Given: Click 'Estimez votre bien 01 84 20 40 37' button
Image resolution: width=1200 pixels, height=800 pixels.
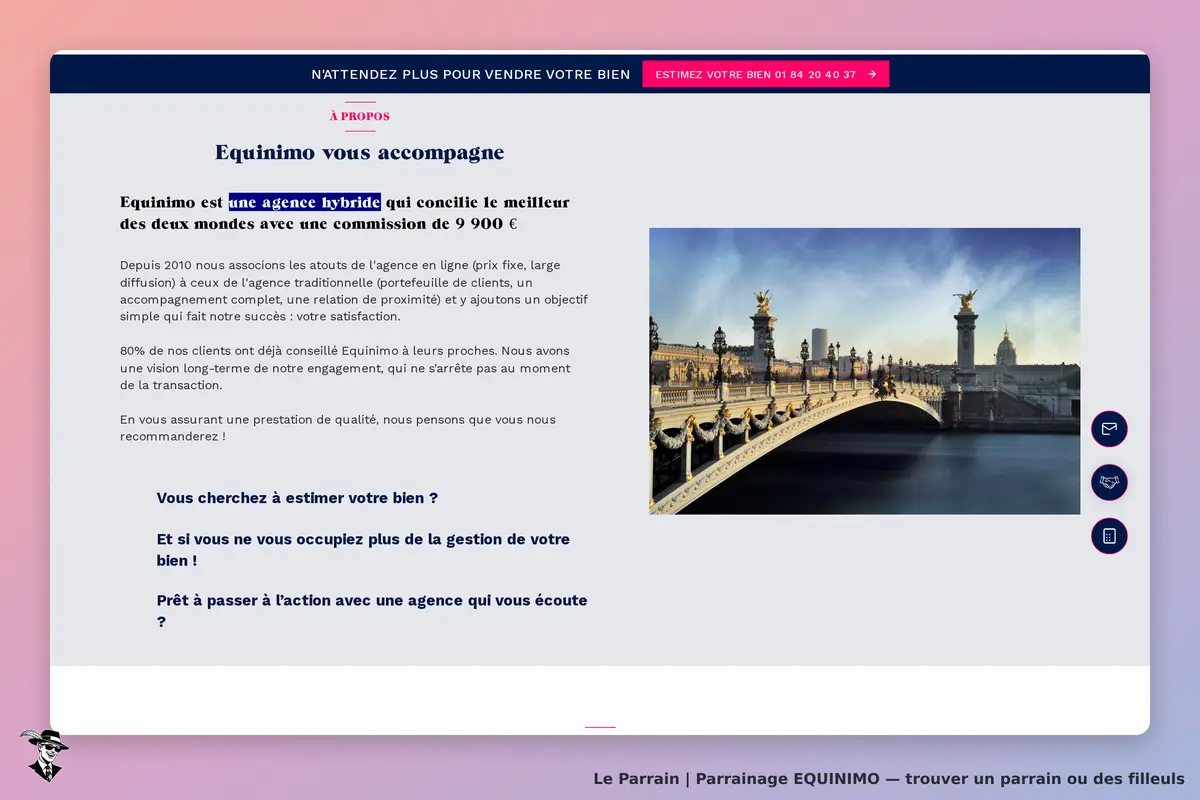Looking at the screenshot, I should point(765,74).
